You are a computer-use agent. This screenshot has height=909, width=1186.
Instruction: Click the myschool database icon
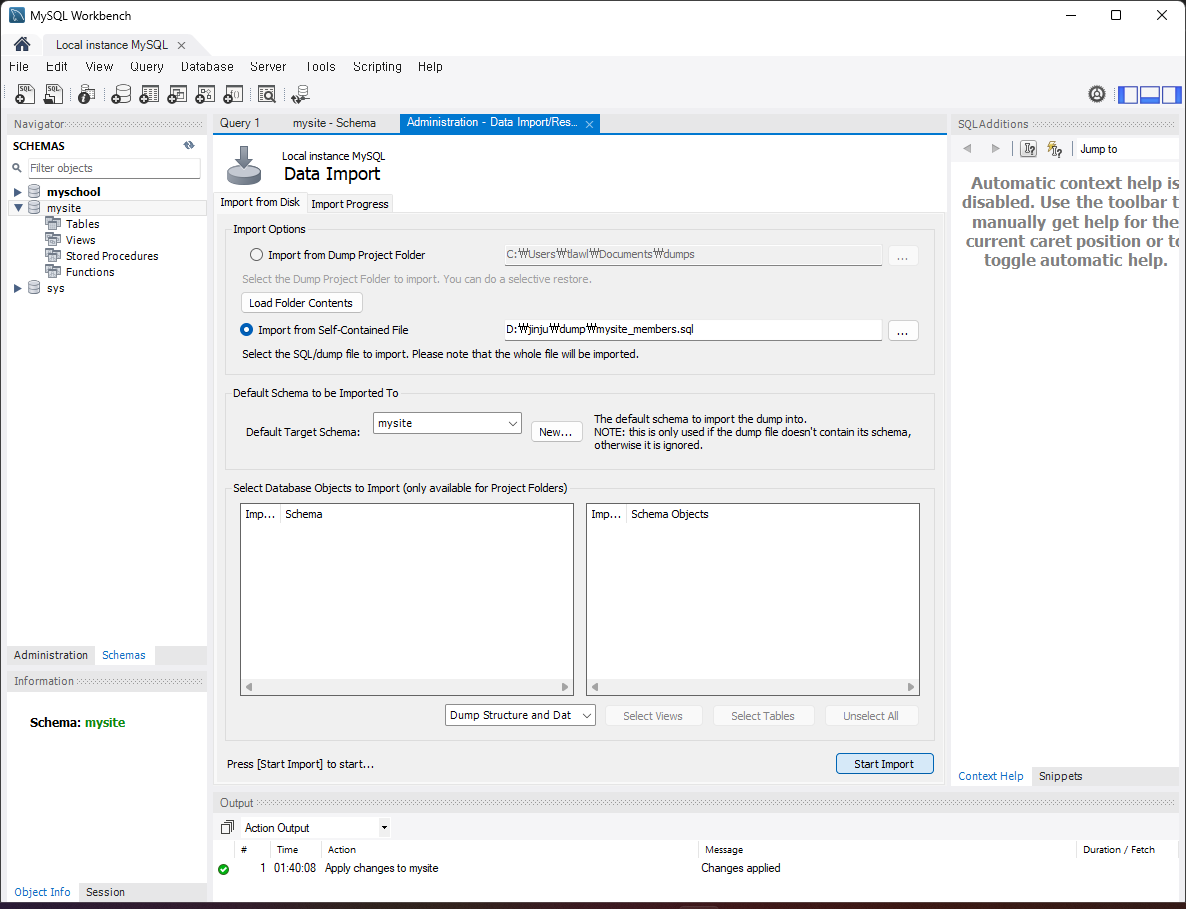(x=34, y=191)
